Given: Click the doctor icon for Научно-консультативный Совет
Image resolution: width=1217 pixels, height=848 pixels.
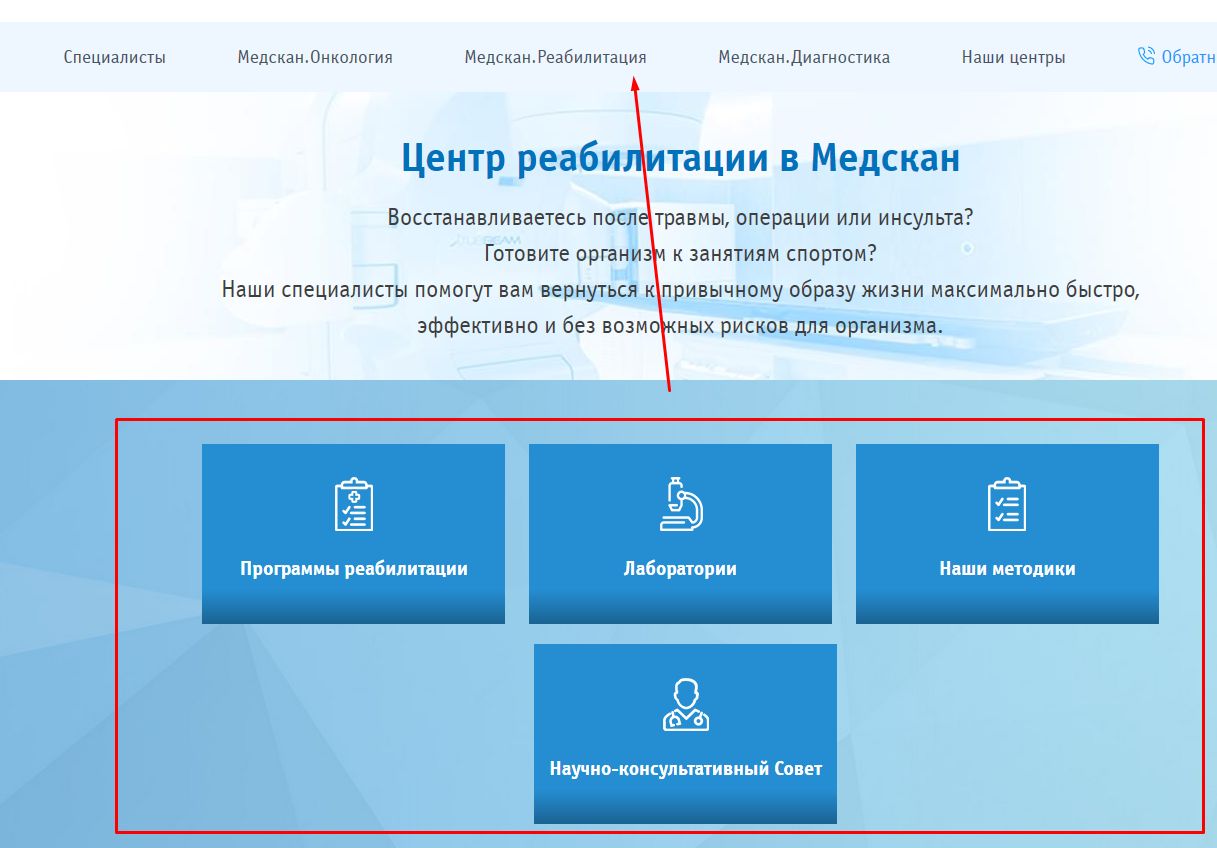Looking at the screenshot, I should click(x=685, y=705).
